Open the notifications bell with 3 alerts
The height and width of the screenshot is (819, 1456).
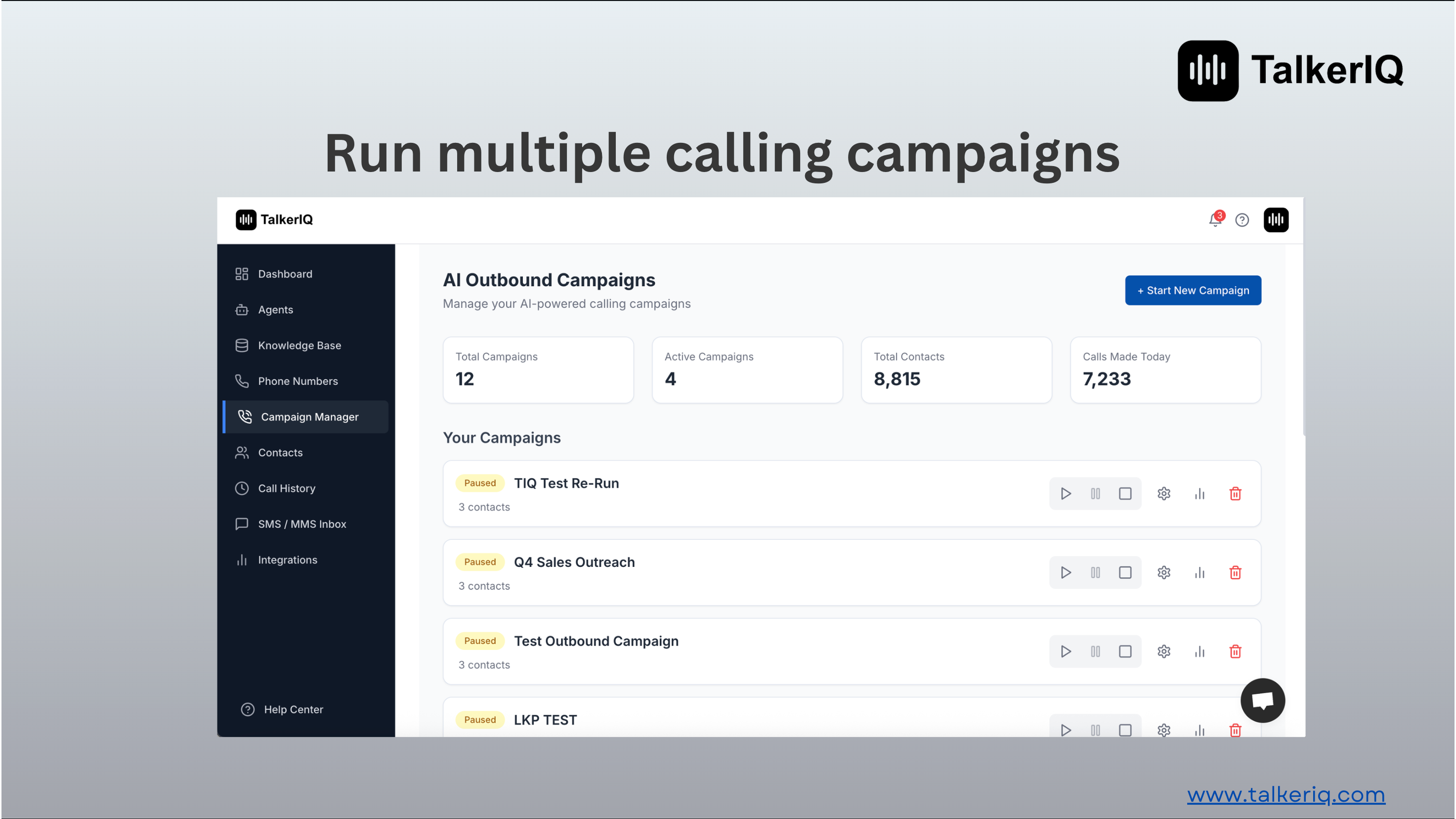pyautogui.click(x=1214, y=220)
